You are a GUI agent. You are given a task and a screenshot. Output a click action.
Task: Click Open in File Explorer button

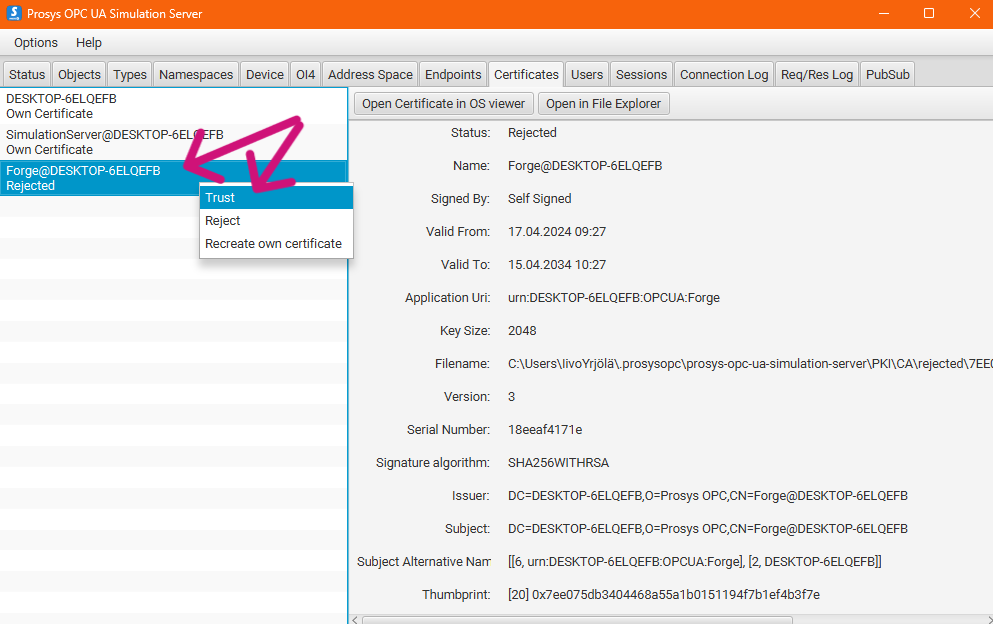tap(604, 104)
